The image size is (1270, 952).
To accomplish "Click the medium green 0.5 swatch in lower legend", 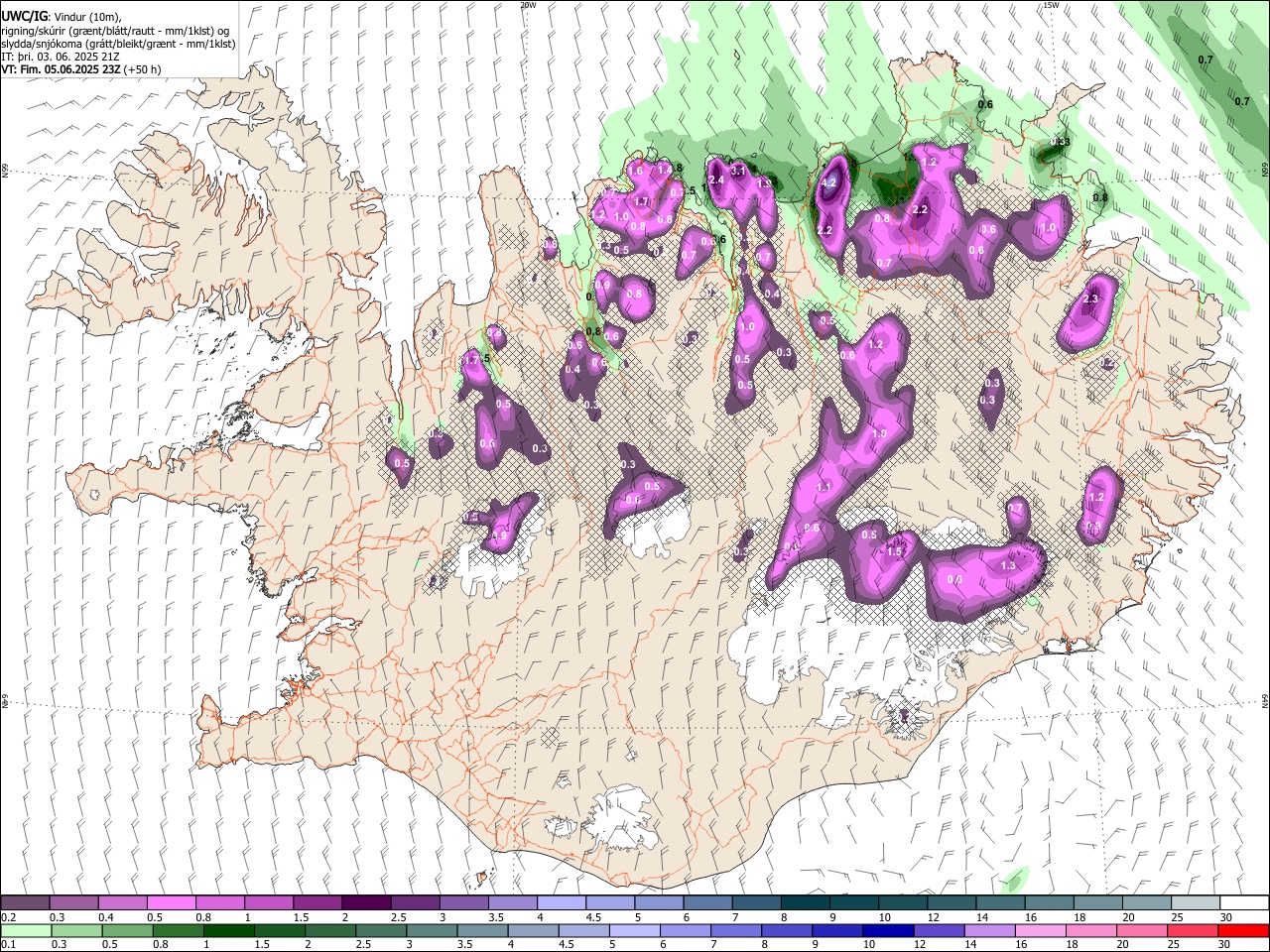I will click(x=128, y=930).
